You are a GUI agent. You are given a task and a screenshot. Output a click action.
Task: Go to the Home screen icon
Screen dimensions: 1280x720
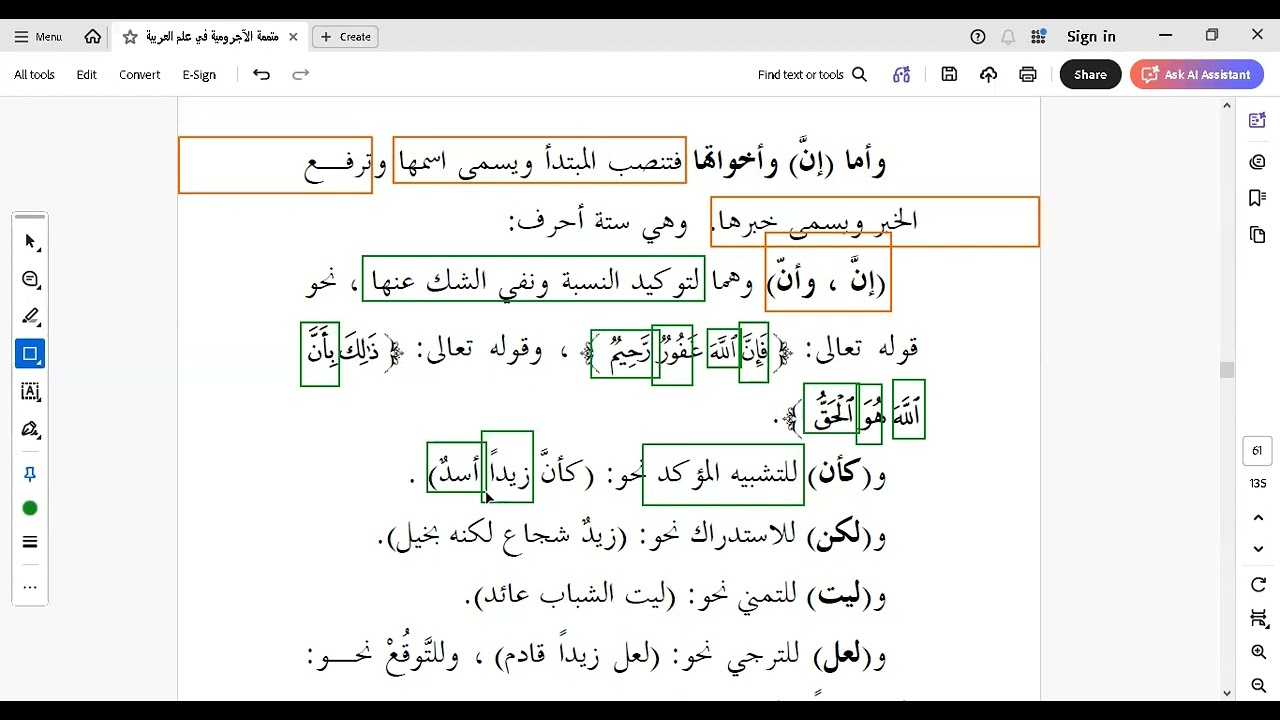93,36
